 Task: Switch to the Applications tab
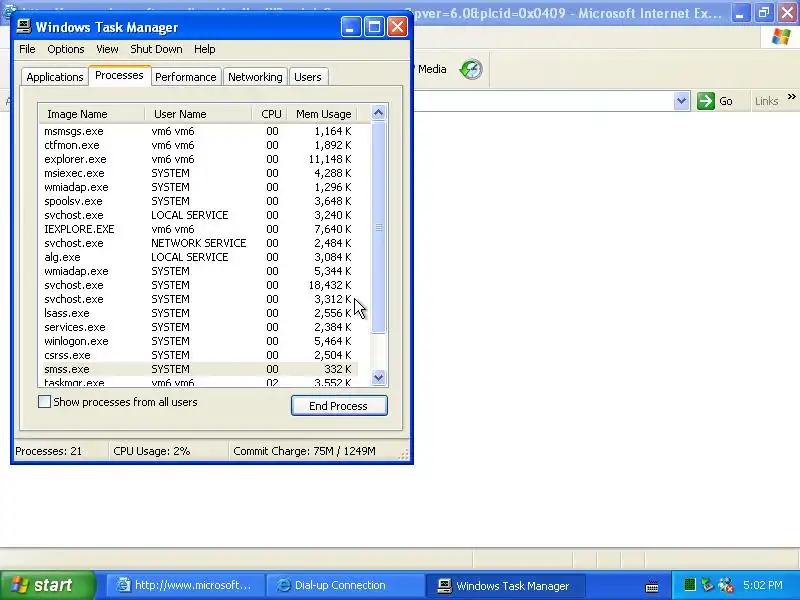(55, 77)
